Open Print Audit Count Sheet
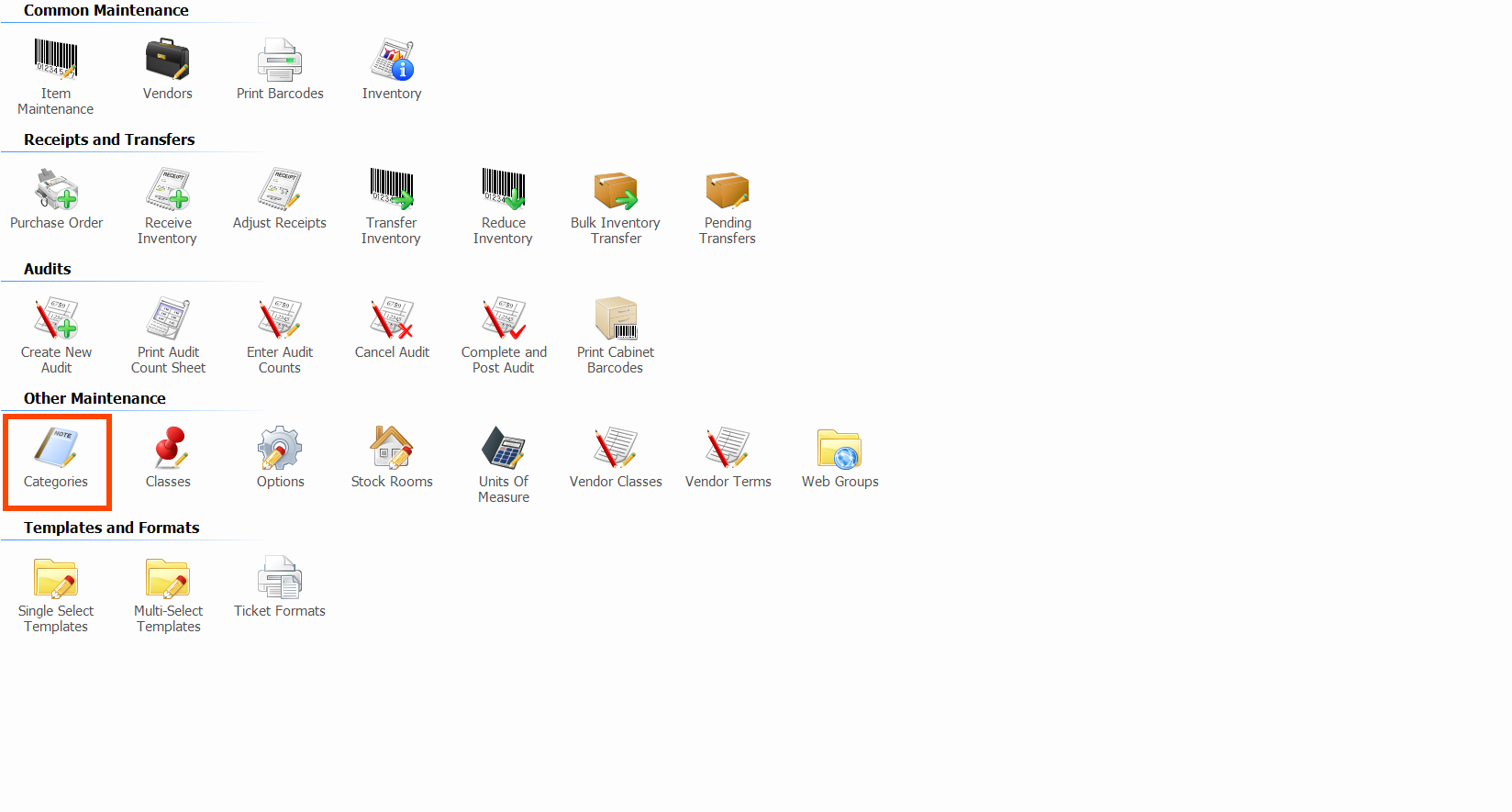 click(168, 319)
